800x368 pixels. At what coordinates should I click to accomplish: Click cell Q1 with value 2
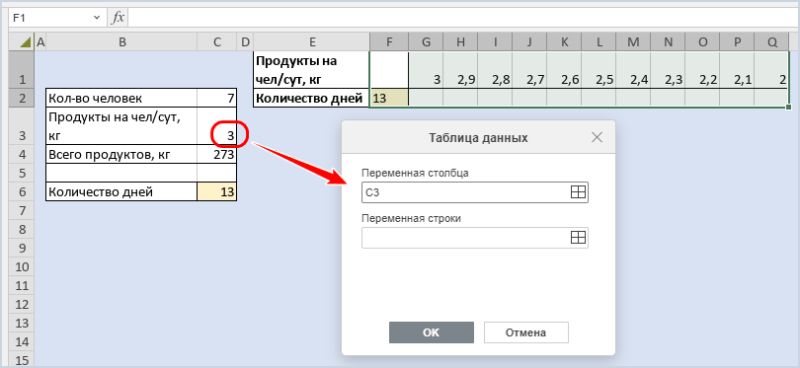(x=771, y=70)
